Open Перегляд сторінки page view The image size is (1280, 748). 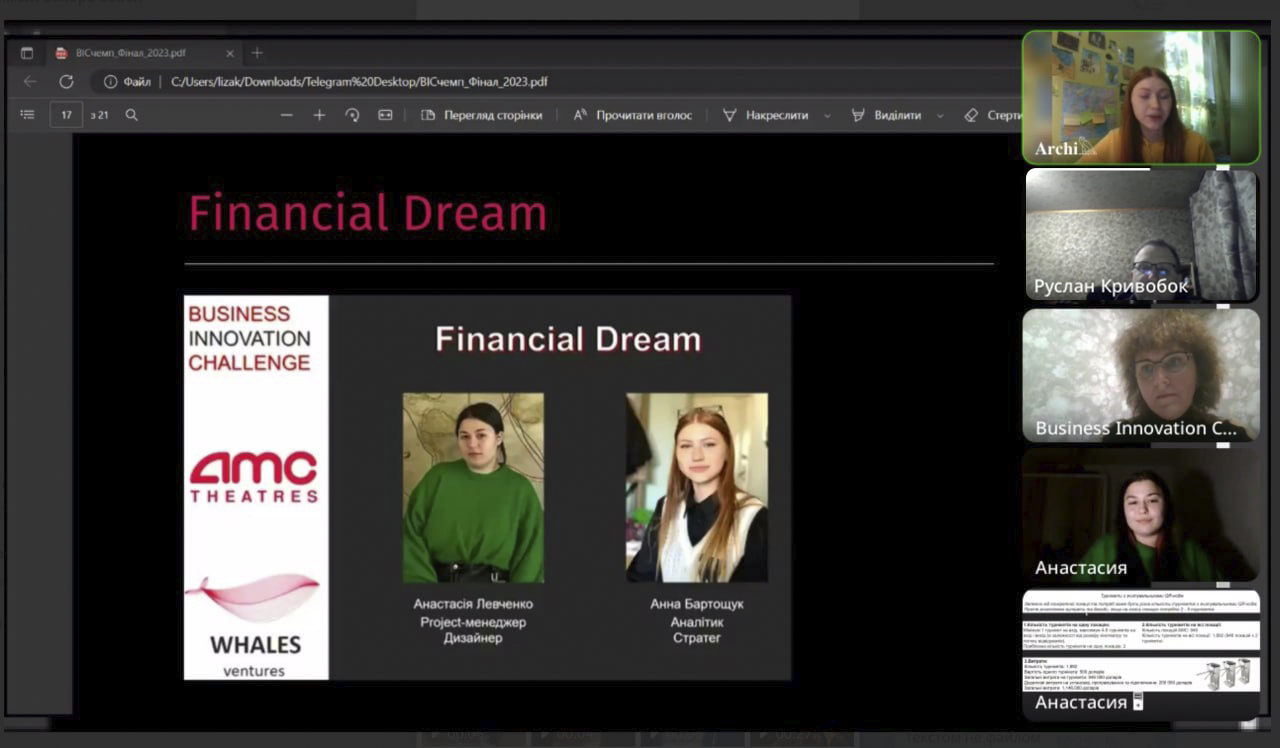point(482,115)
